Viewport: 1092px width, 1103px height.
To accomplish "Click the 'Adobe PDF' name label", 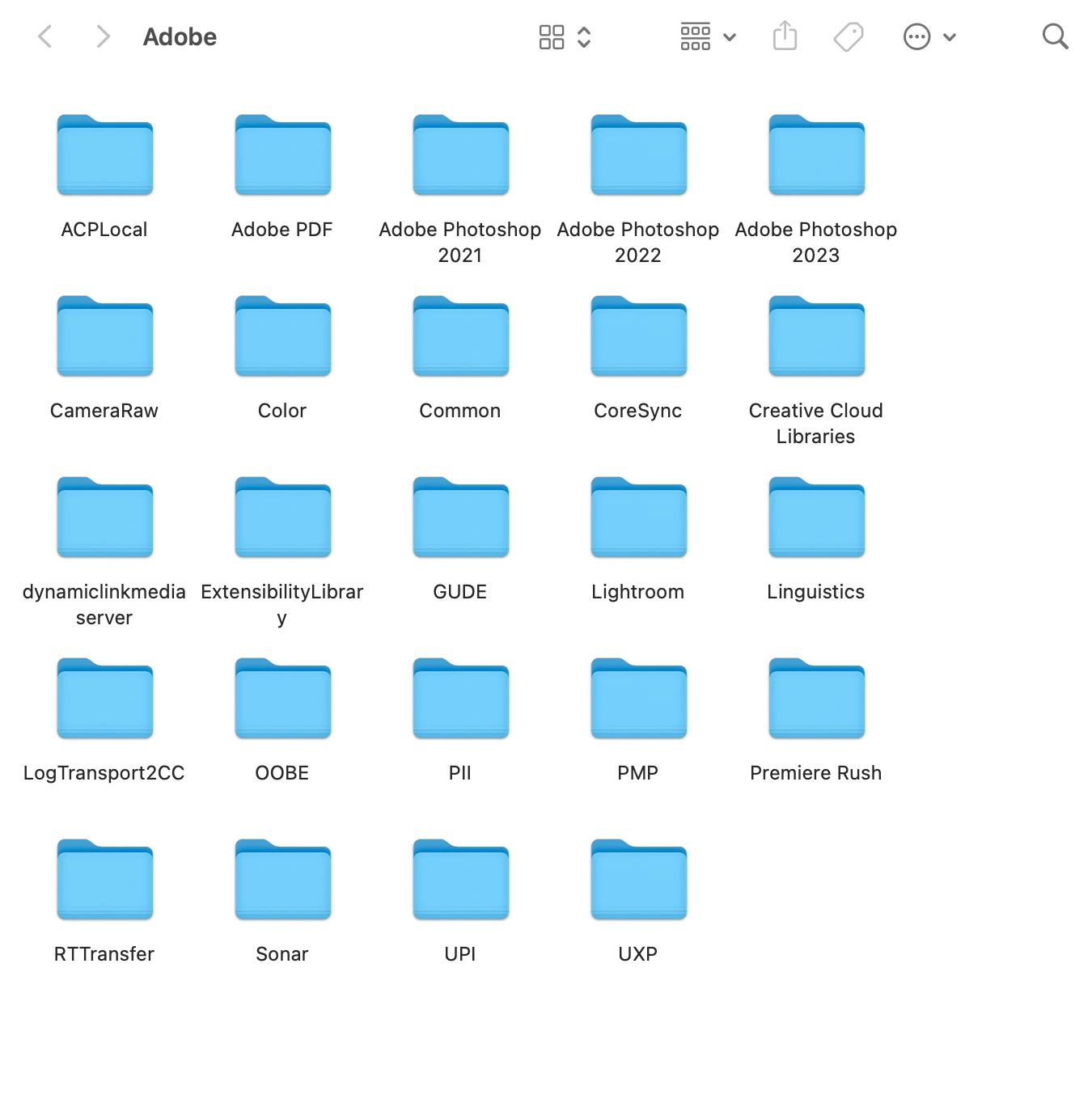I will [282, 230].
